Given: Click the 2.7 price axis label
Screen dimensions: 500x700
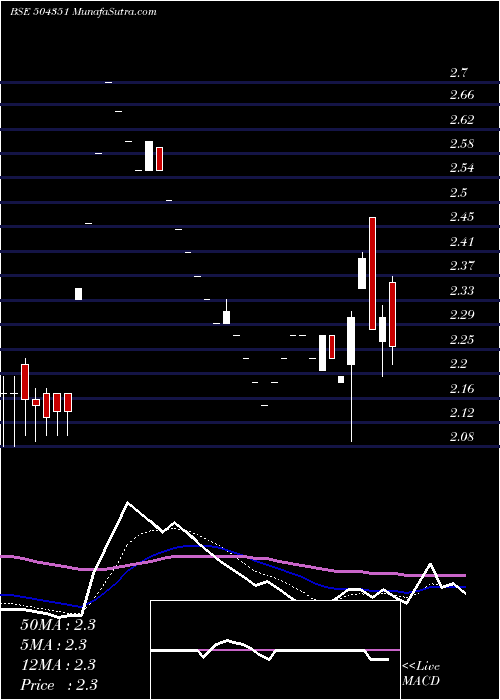Looking at the screenshot, I should coord(458,73).
